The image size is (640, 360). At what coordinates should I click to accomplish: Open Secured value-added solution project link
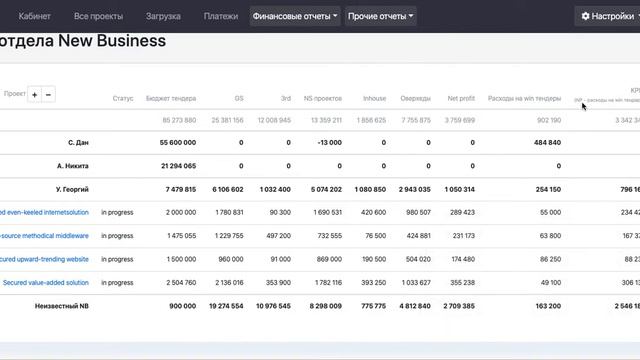click(x=46, y=282)
